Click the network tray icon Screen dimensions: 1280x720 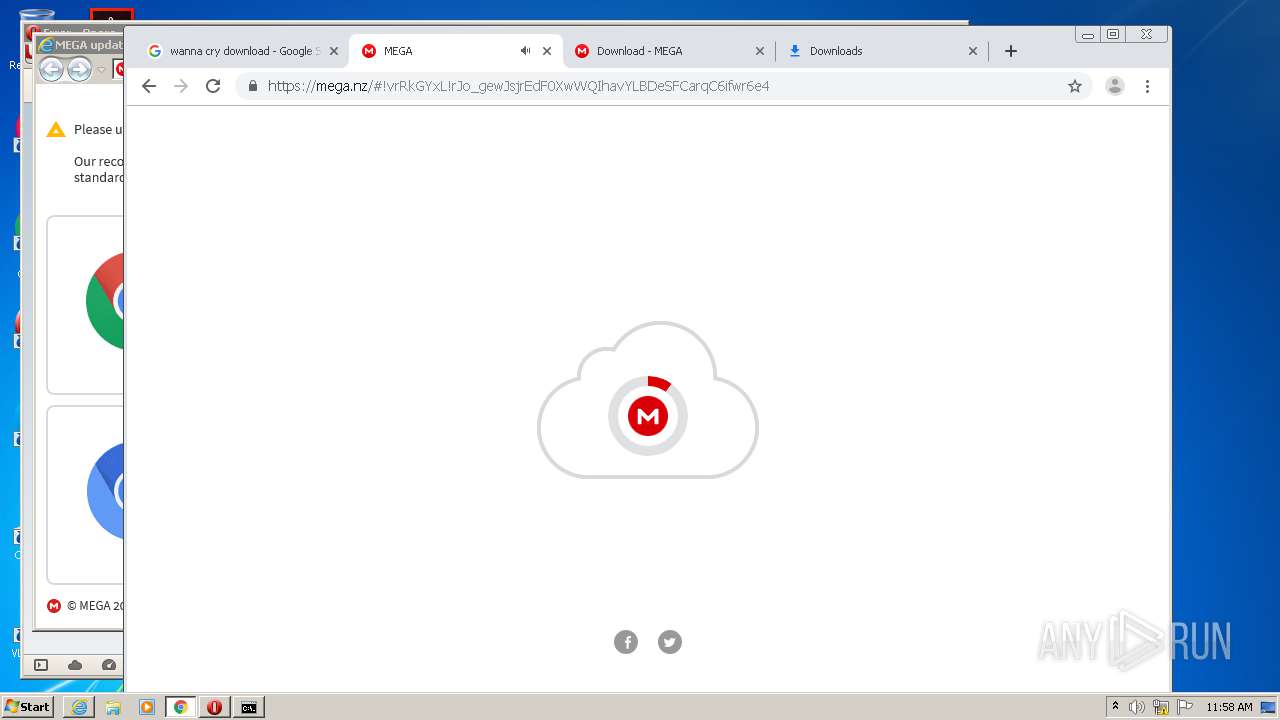tap(1161, 707)
